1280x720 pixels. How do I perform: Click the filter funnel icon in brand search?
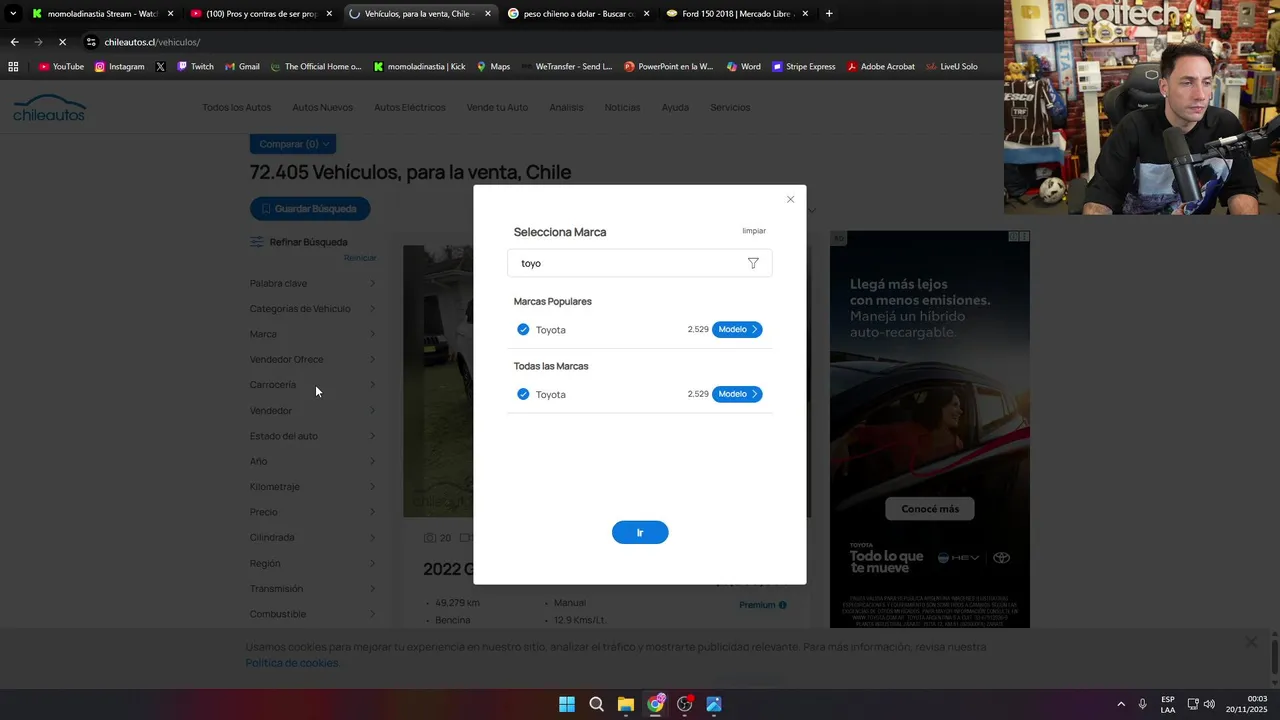(x=753, y=263)
